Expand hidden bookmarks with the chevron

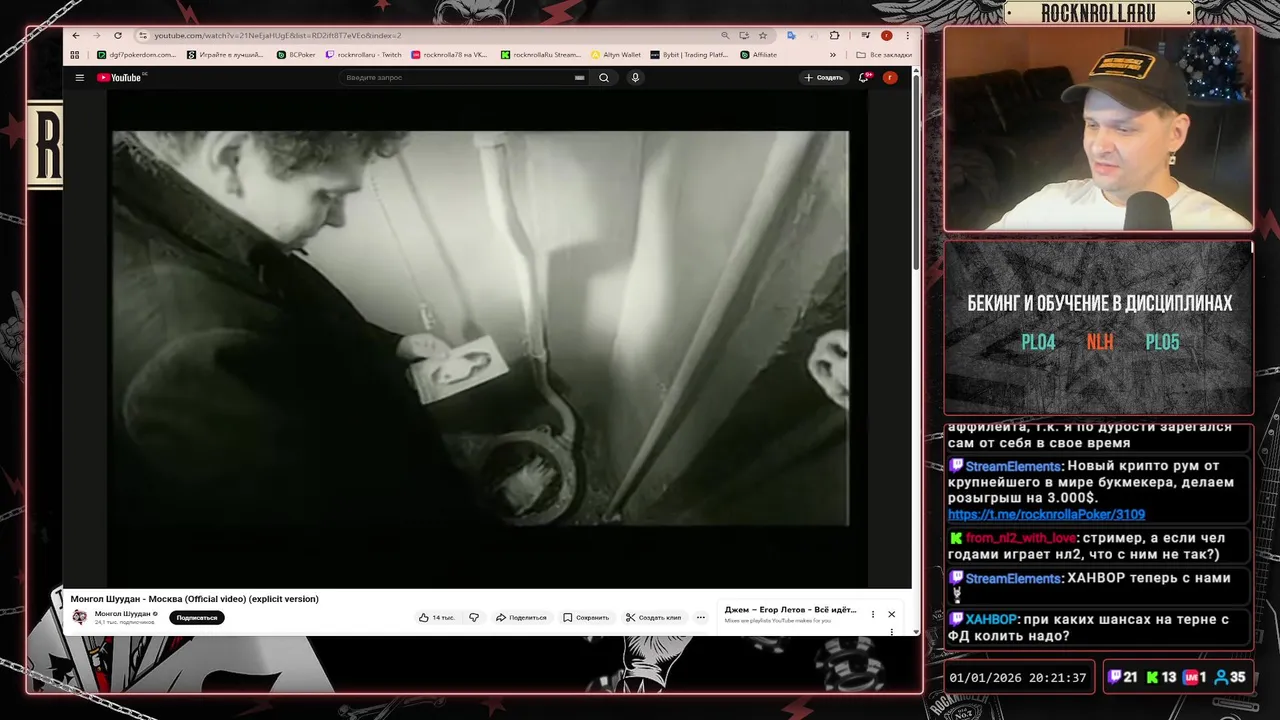pyautogui.click(x=833, y=55)
